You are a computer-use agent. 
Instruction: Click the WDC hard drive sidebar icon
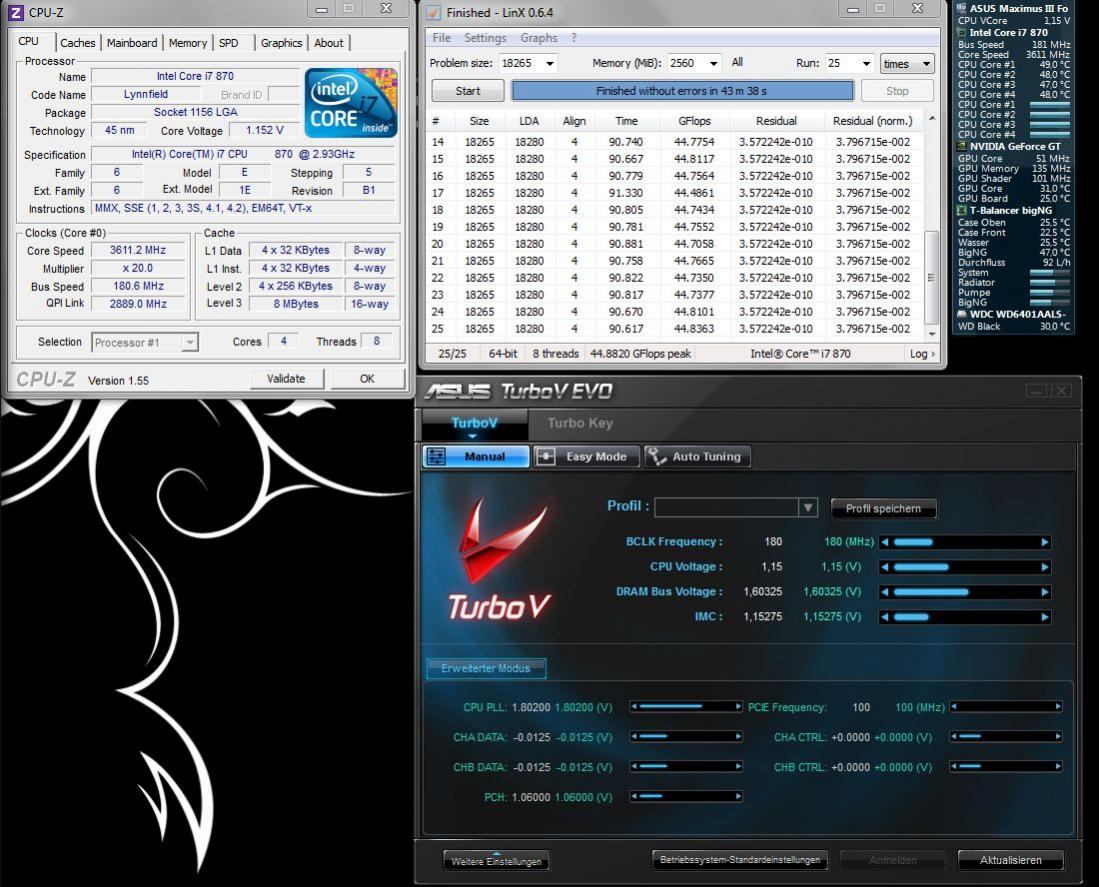pyautogui.click(x=962, y=314)
